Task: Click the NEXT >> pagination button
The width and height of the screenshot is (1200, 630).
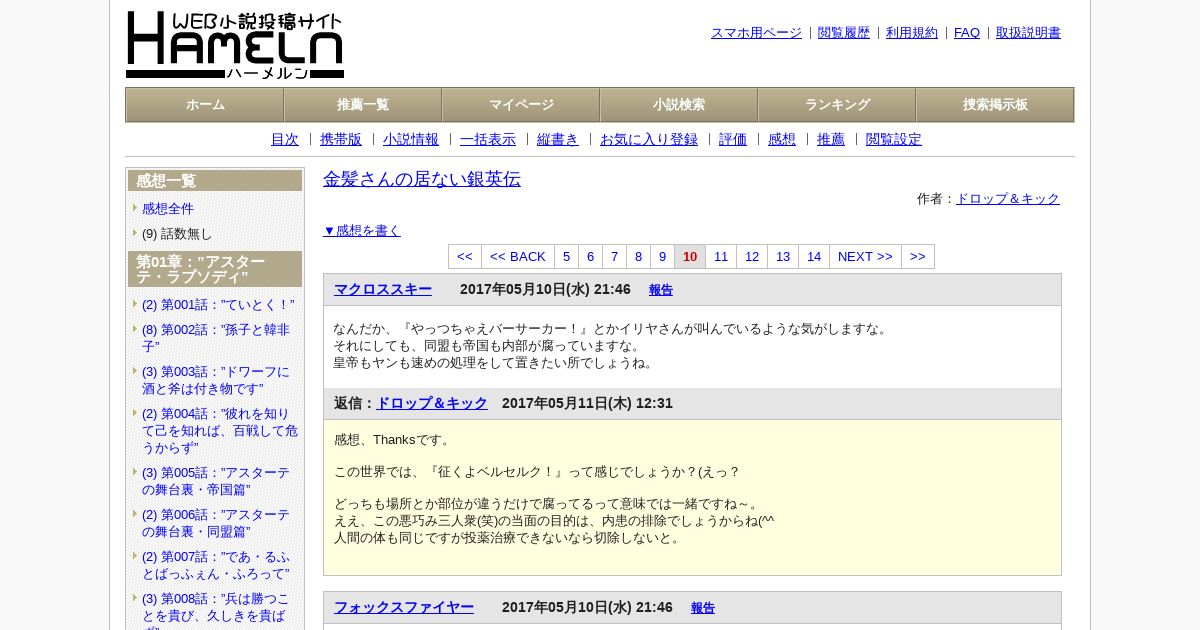Action: (865, 257)
